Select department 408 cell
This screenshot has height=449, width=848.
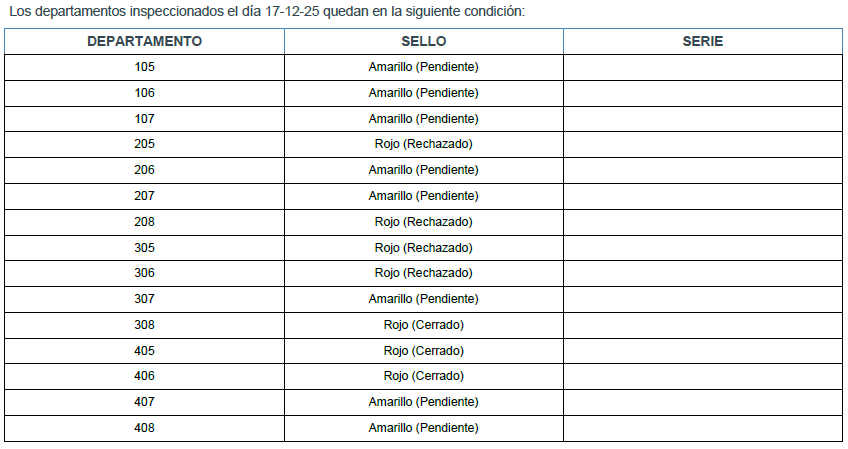144,428
